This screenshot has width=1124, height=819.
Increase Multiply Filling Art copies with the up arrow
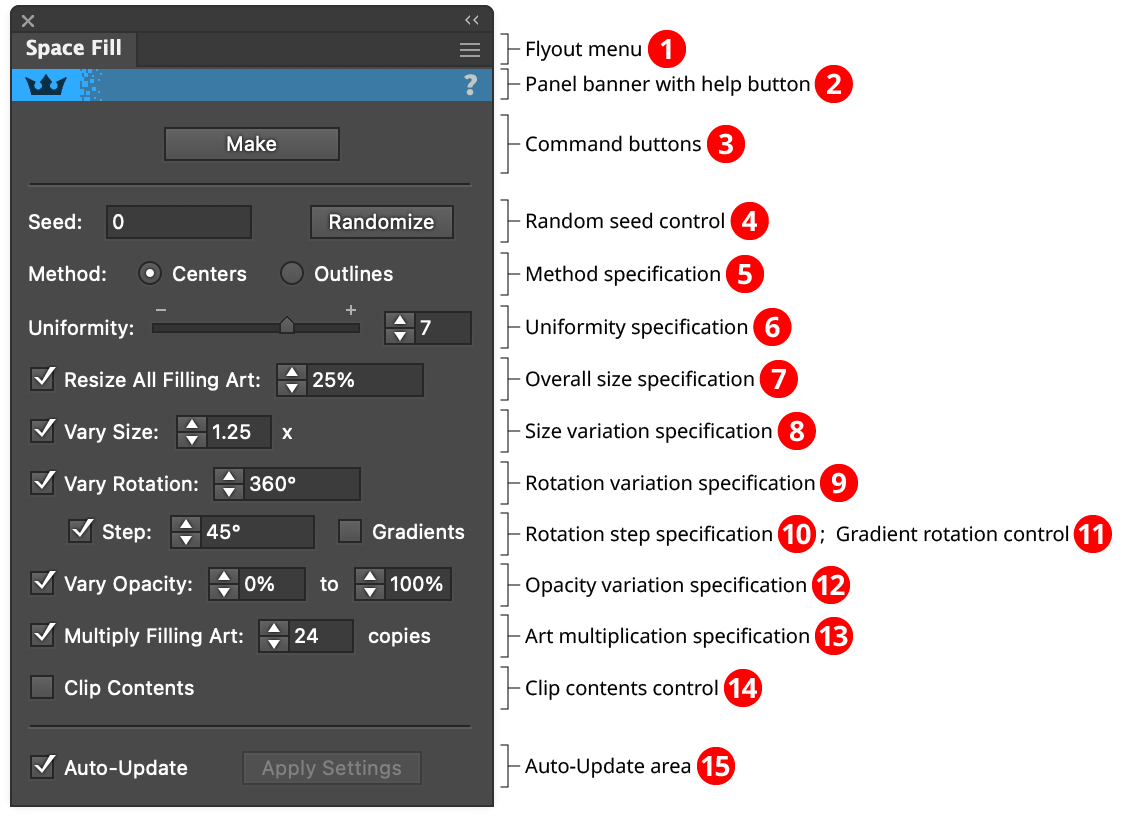pyautogui.click(x=272, y=629)
